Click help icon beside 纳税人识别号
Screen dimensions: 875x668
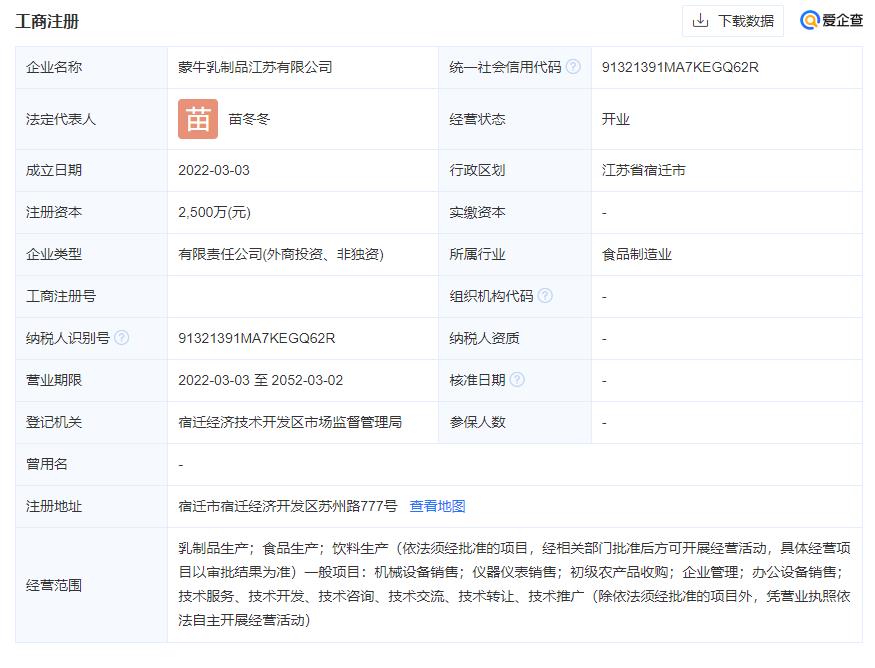(x=122, y=338)
